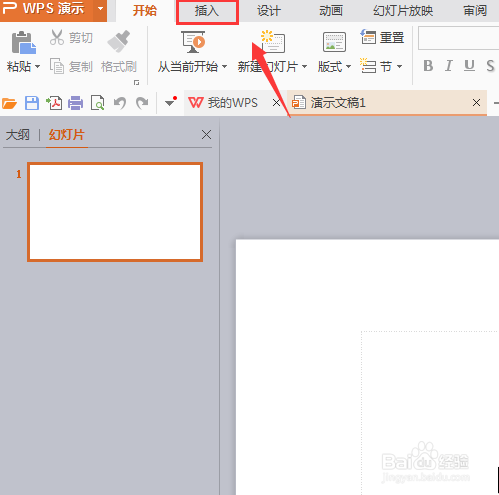499x495 pixels.
Task: Toggle Strikethrough (S) formatting
Action: [490, 66]
